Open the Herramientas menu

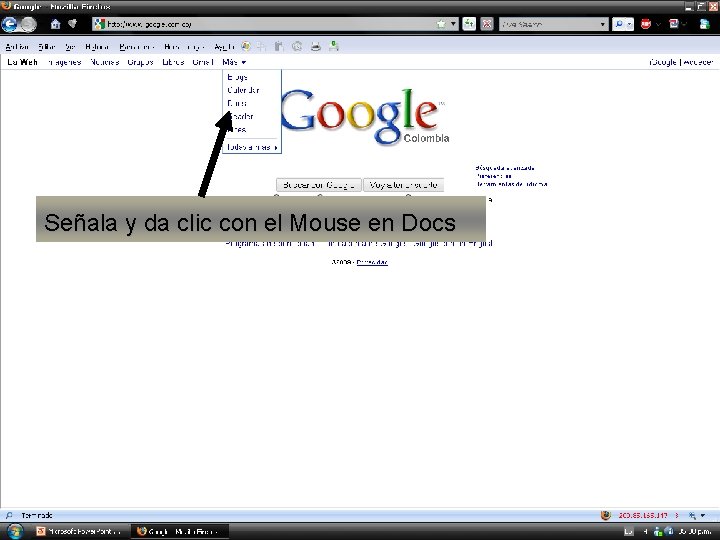point(184,47)
